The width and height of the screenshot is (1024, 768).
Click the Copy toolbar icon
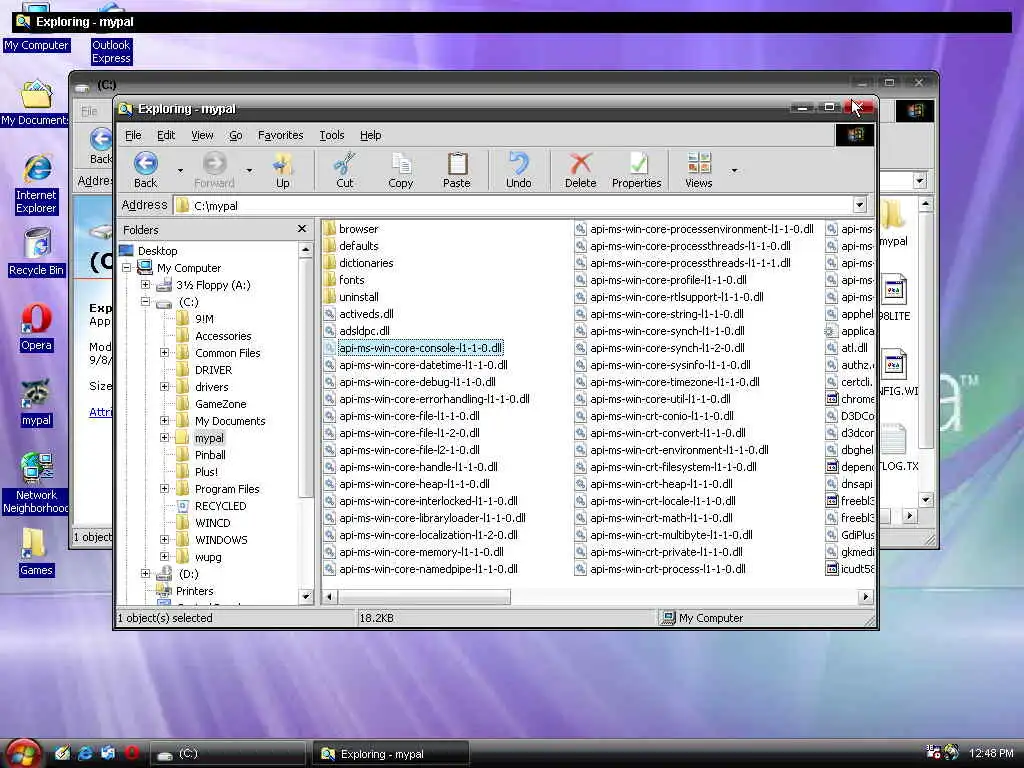pos(400,170)
